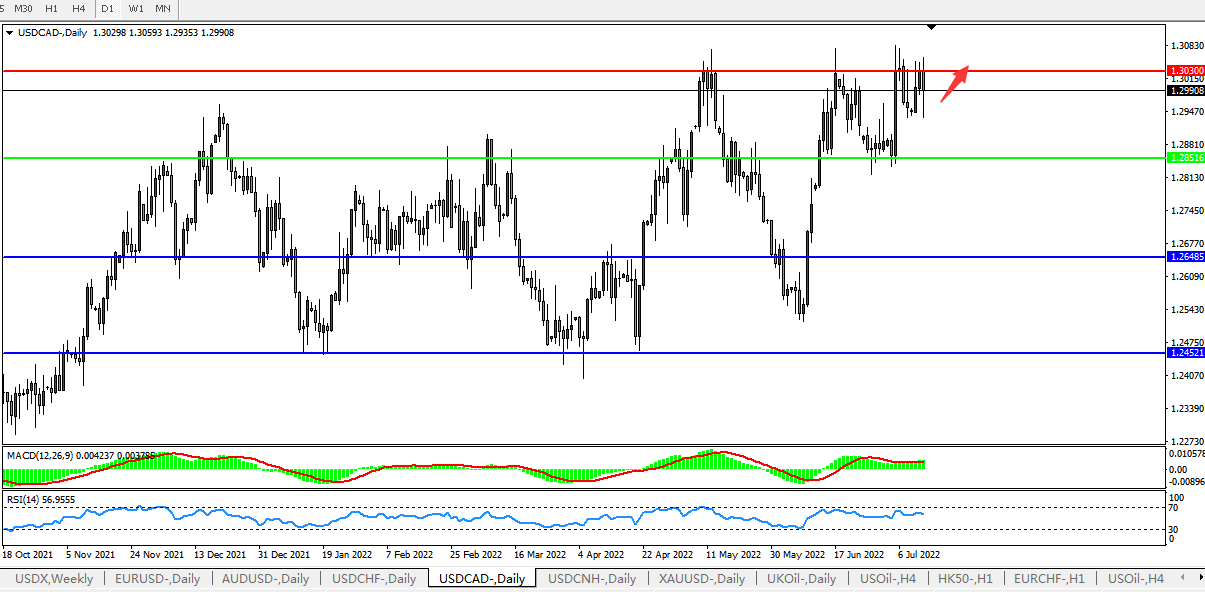
Task: Click the RSI(14) indicator label
Action: pos(24,499)
